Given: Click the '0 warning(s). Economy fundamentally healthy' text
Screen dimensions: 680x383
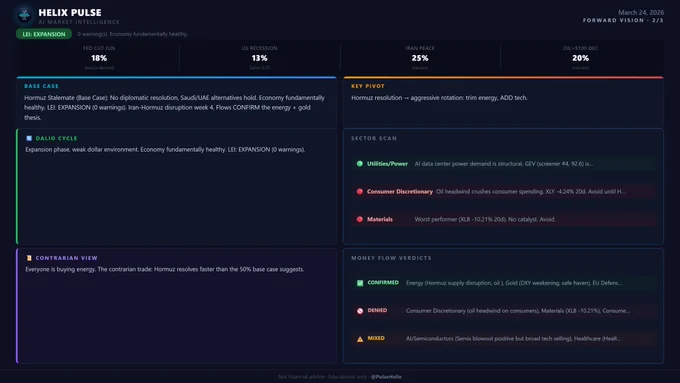Looking at the screenshot, I should coord(133,34).
